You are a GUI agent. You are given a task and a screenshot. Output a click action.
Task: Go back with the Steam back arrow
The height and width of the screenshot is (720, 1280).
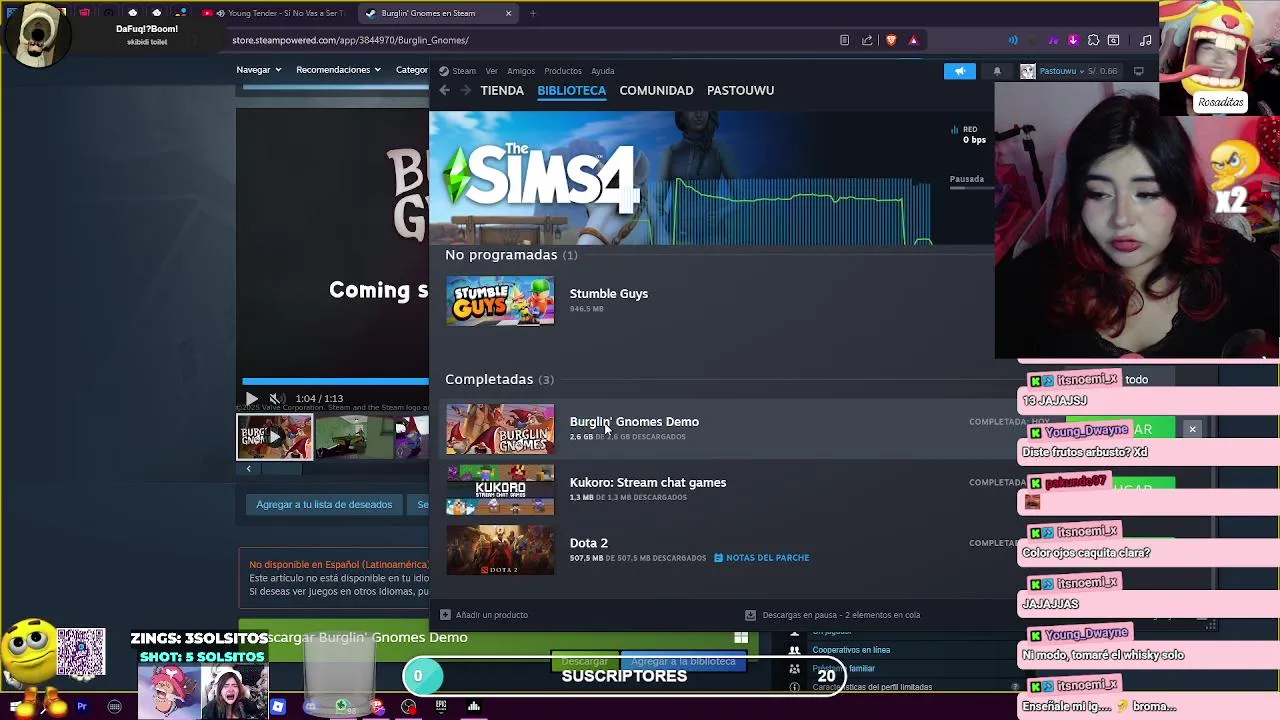pos(444,90)
